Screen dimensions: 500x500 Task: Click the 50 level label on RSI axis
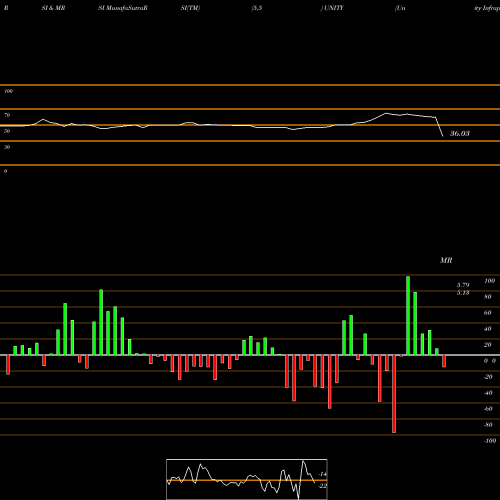[x=7, y=131]
